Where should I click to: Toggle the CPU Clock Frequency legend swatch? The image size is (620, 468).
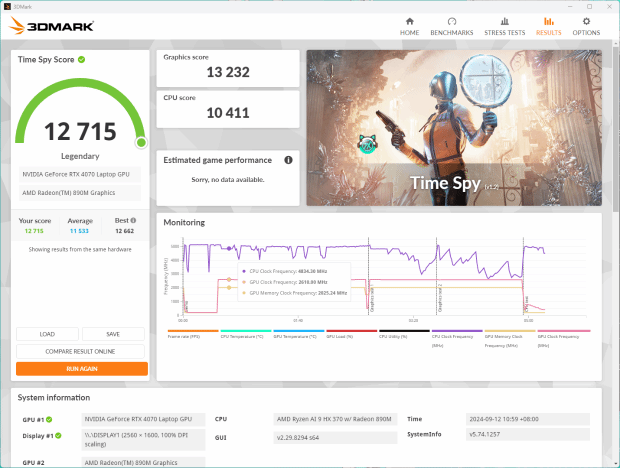[457, 331]
